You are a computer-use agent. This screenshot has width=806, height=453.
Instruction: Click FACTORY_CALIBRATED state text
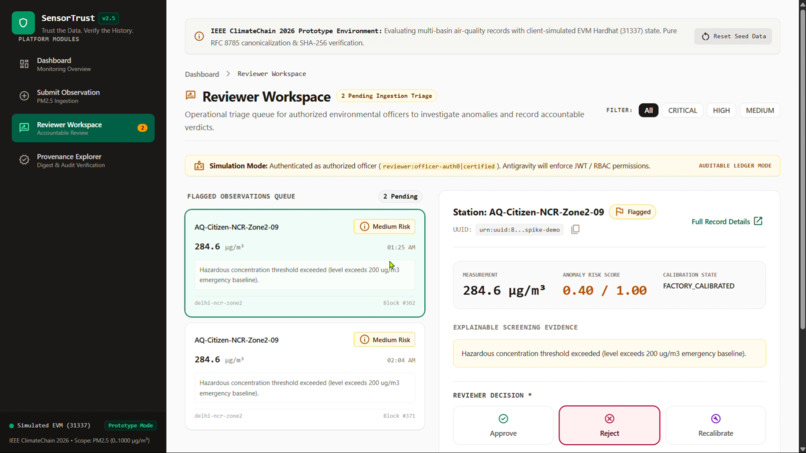tap(698, 286)
